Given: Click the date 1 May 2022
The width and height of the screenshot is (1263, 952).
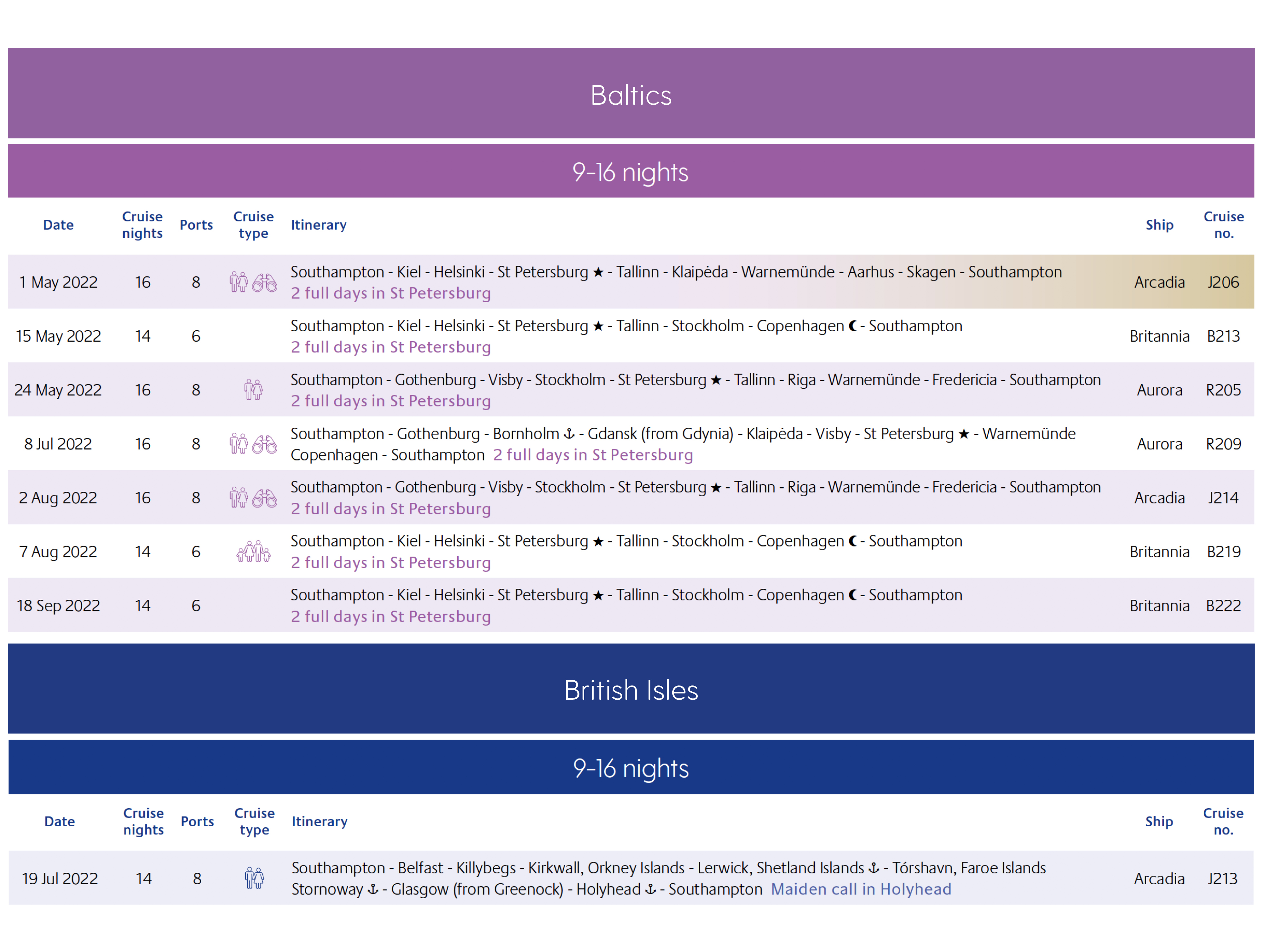Looking at the screenshot, I should pos(58,282).
